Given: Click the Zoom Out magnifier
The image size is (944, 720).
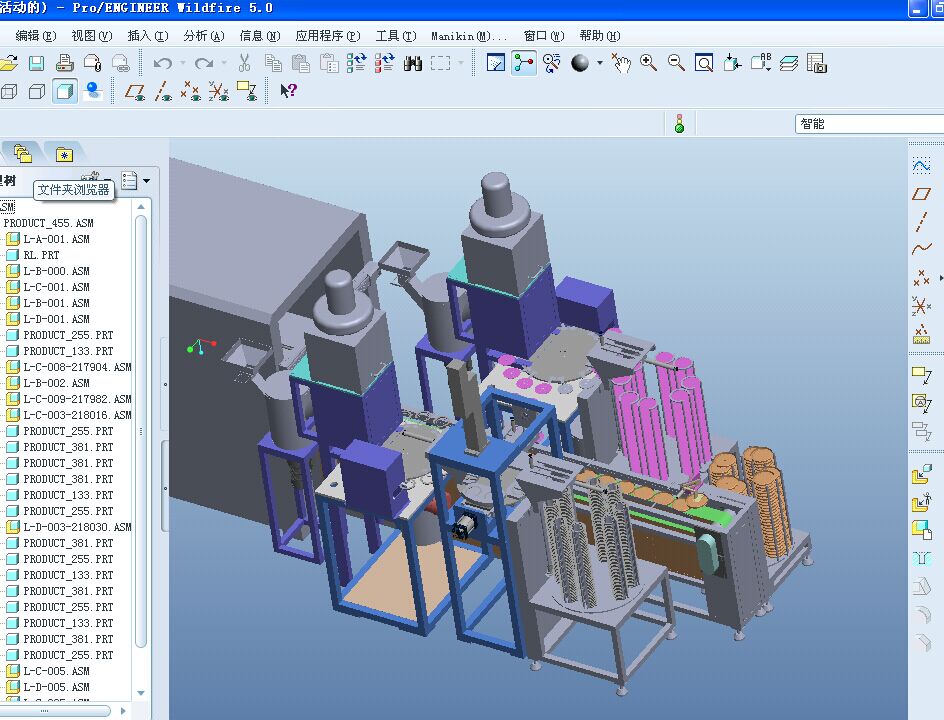Looking at the screenshot, I should (x=676, y=63).
